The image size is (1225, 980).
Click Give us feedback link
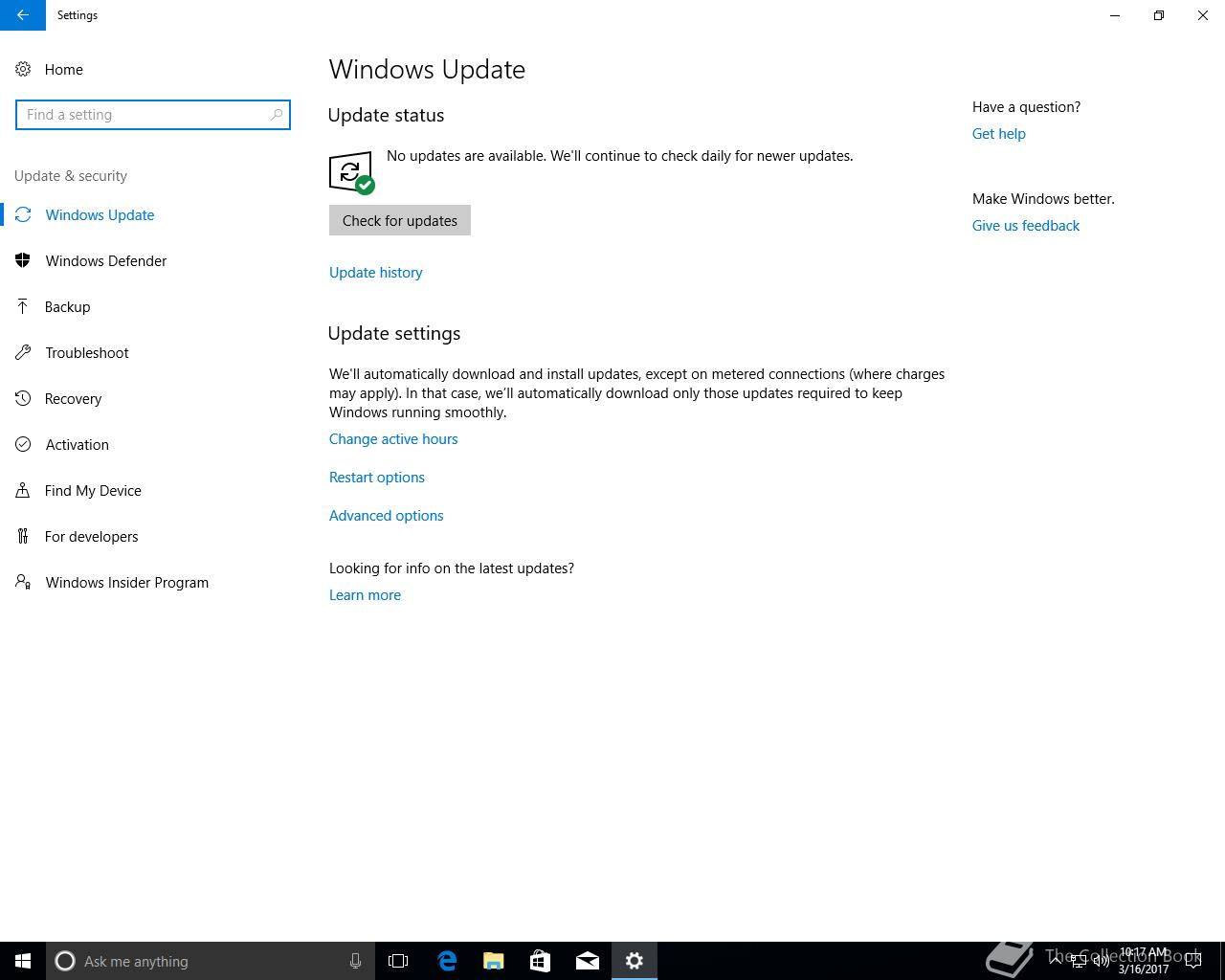click(1026, 226)
